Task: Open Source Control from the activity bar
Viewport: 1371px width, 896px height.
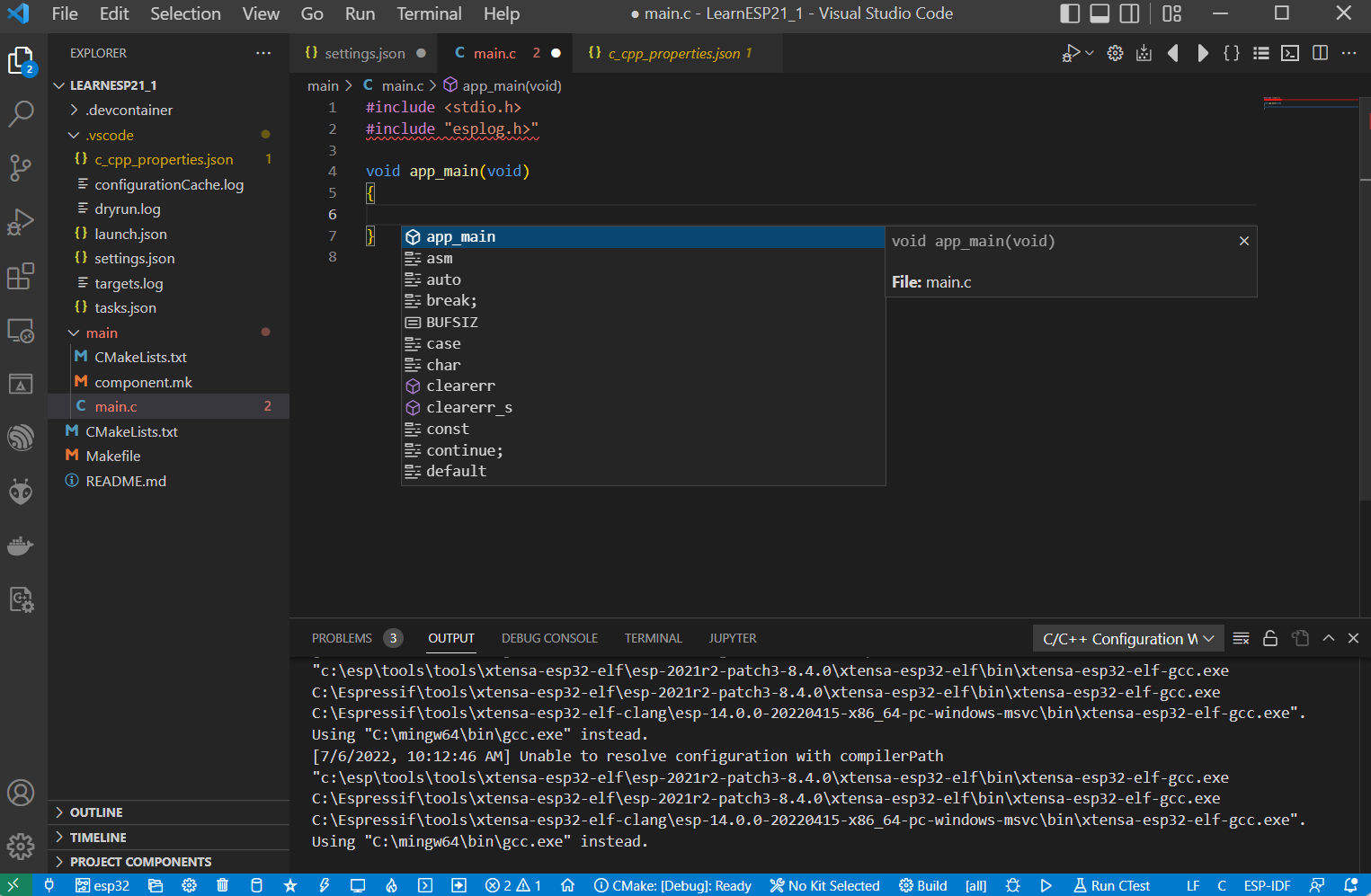Action: click(21, 168)
